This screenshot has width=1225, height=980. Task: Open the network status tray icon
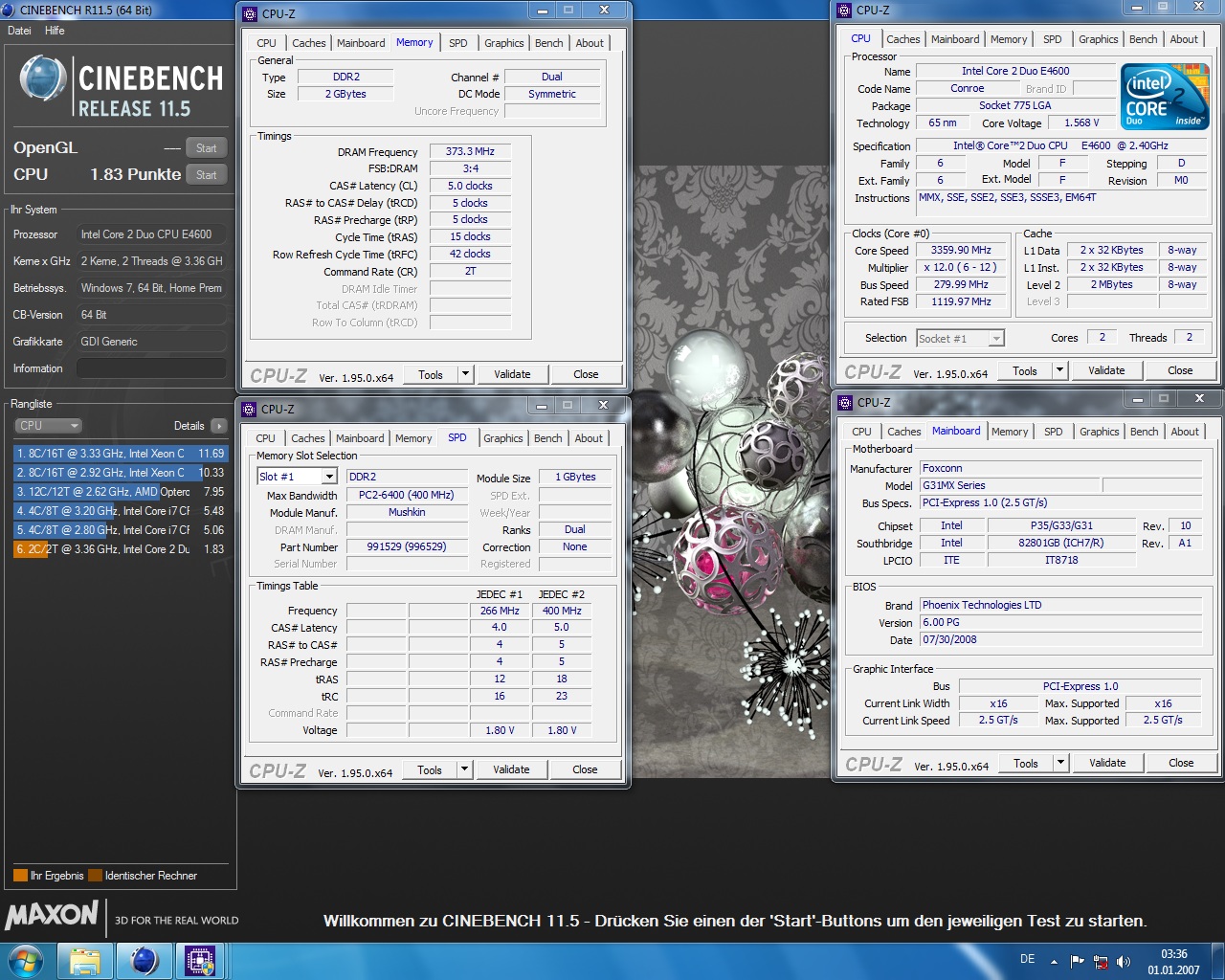click(1101, 962)
